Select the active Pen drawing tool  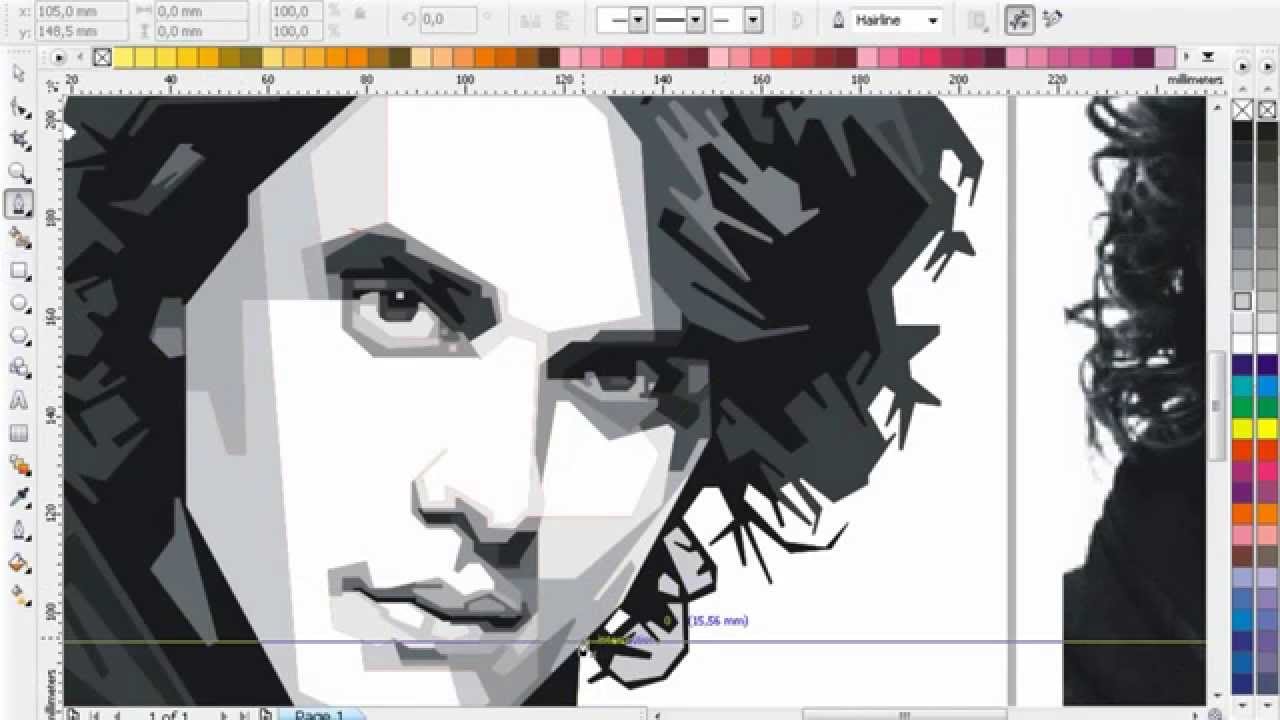tap(18, 205)
